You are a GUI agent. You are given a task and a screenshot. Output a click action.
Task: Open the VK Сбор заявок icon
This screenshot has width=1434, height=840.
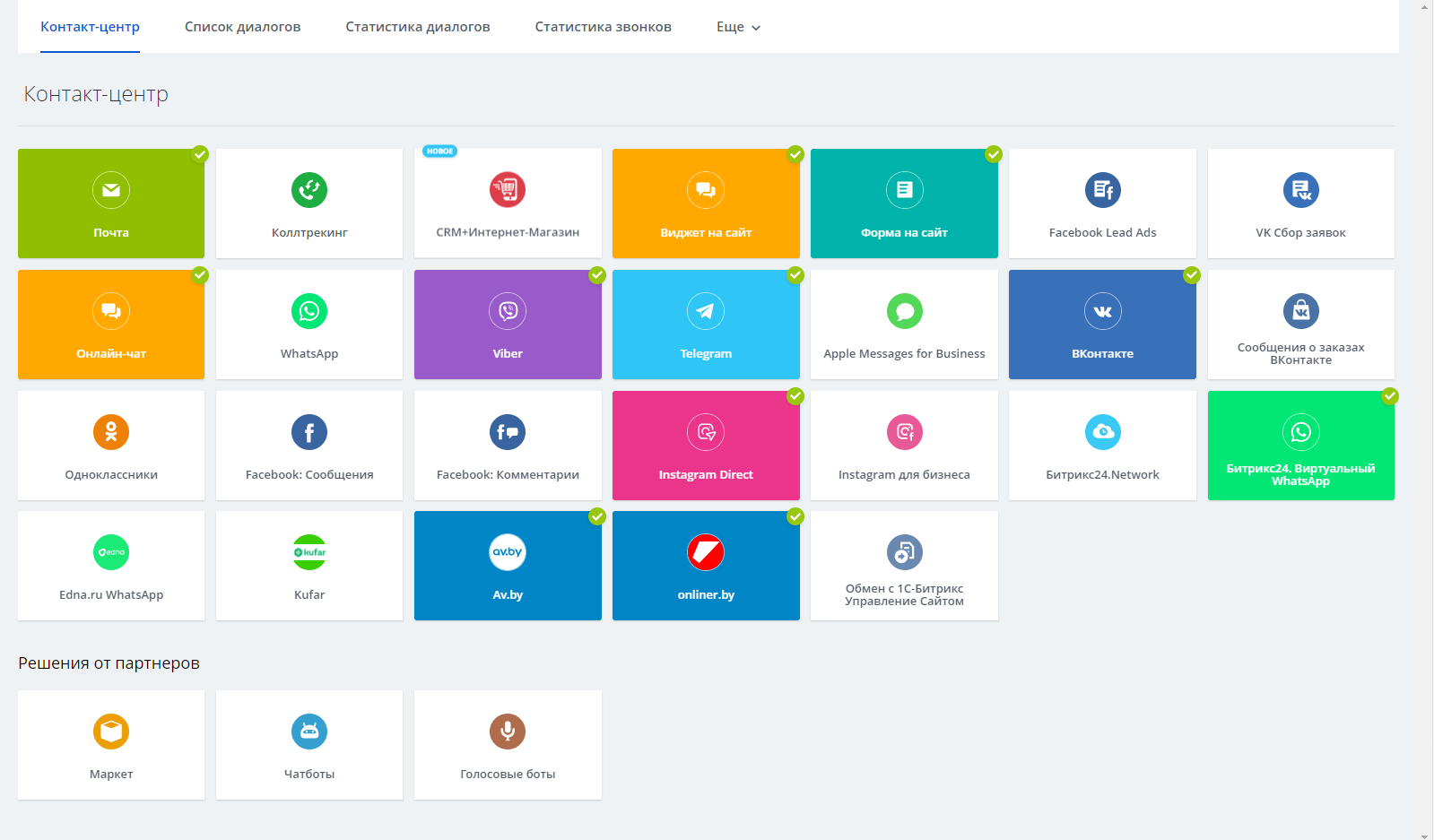click(x=1301, y=190)
